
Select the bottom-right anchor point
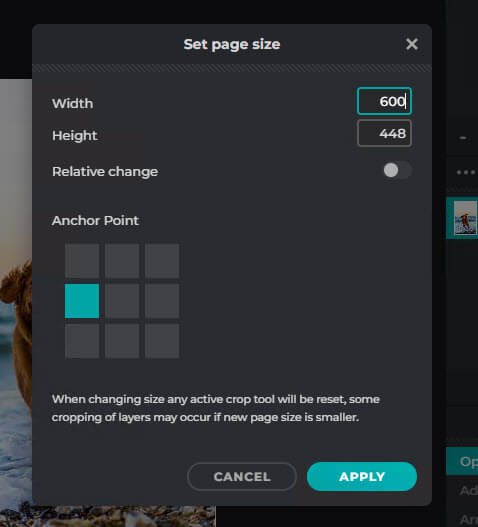point(162,341)
